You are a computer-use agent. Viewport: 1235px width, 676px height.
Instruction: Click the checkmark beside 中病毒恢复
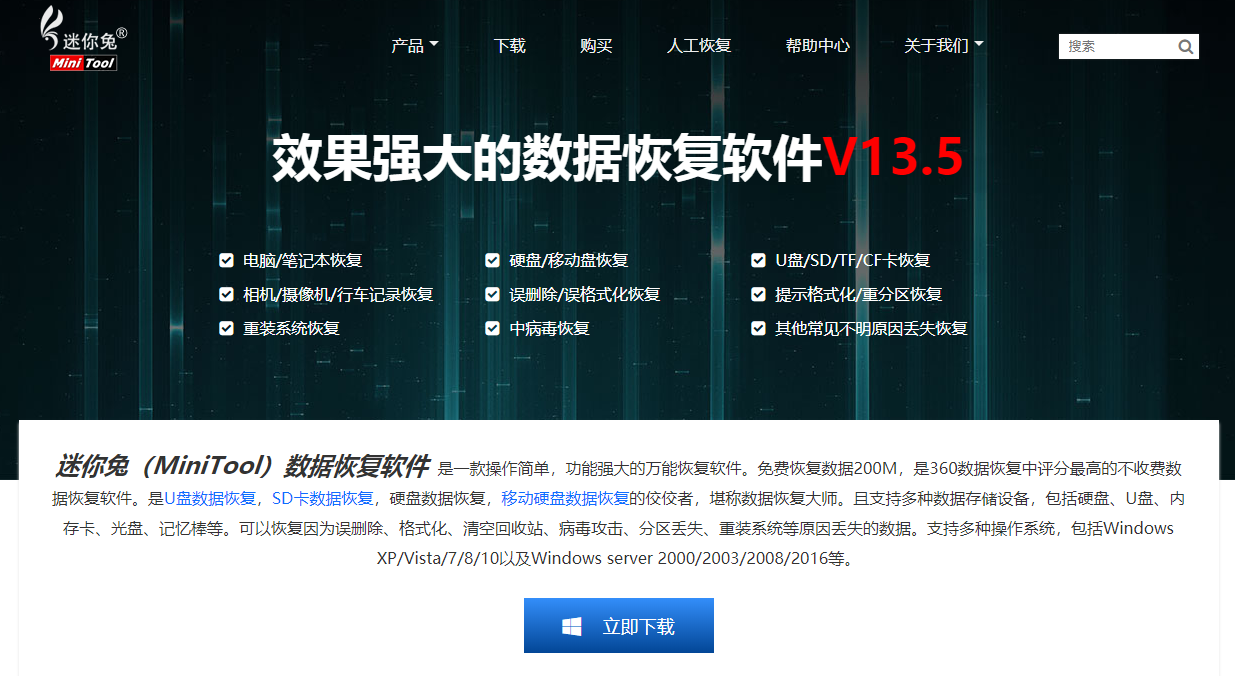coord(492,329)
